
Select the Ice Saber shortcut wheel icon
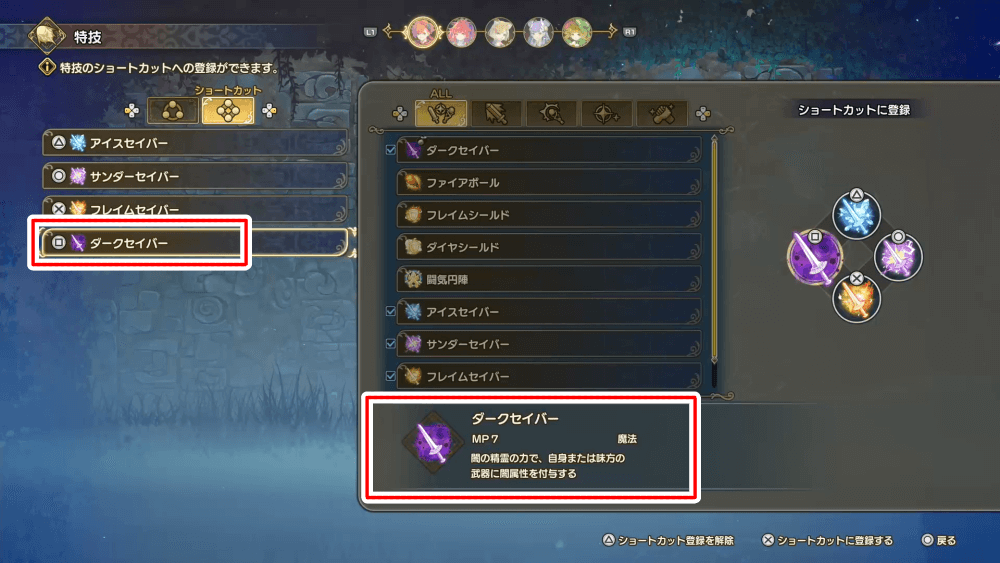pyautogui.click(x=856, y=216)
